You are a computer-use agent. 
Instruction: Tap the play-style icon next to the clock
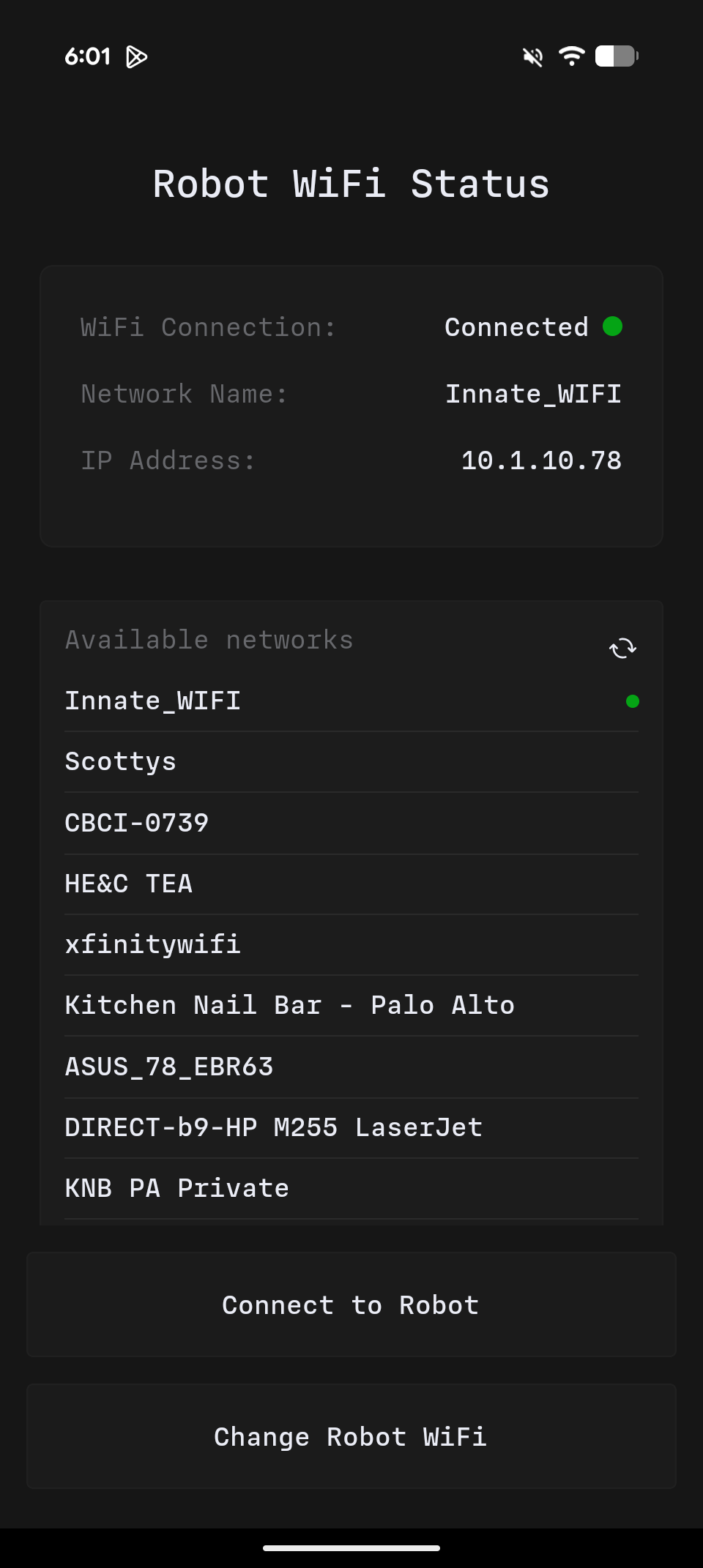click(x=135, y=56)
